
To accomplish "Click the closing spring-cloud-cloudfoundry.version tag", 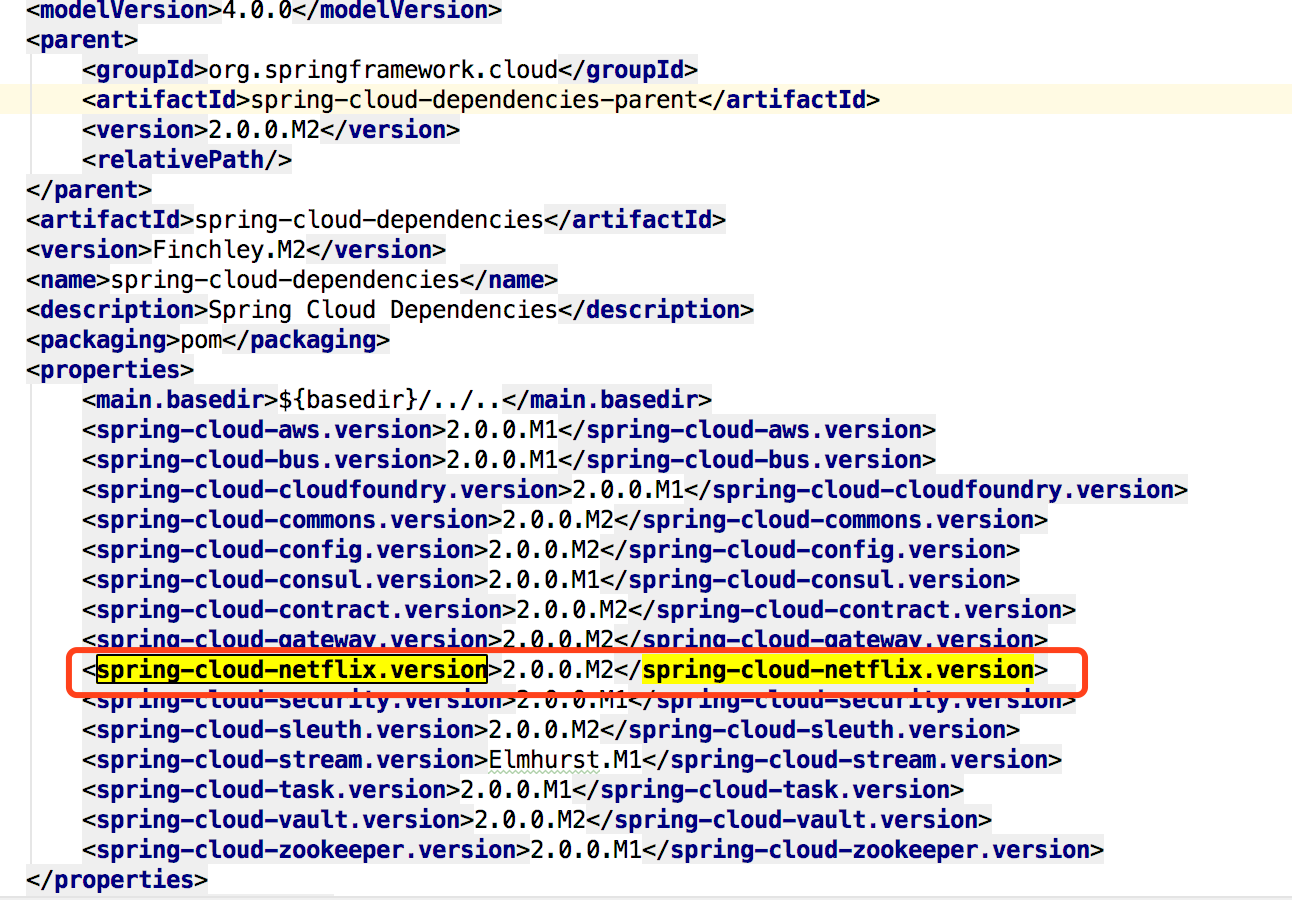I will coord(934,490).
